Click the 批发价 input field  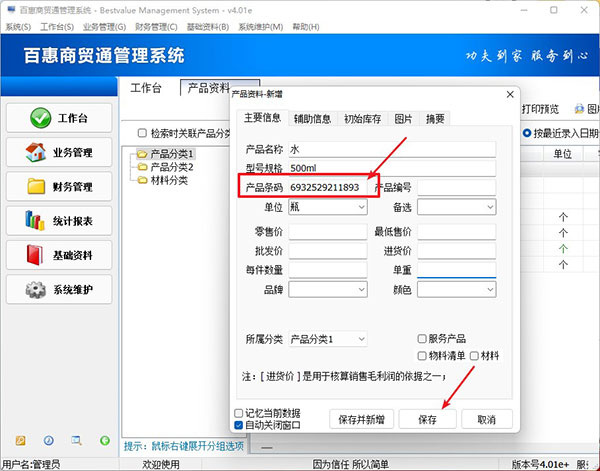[328, 251]
